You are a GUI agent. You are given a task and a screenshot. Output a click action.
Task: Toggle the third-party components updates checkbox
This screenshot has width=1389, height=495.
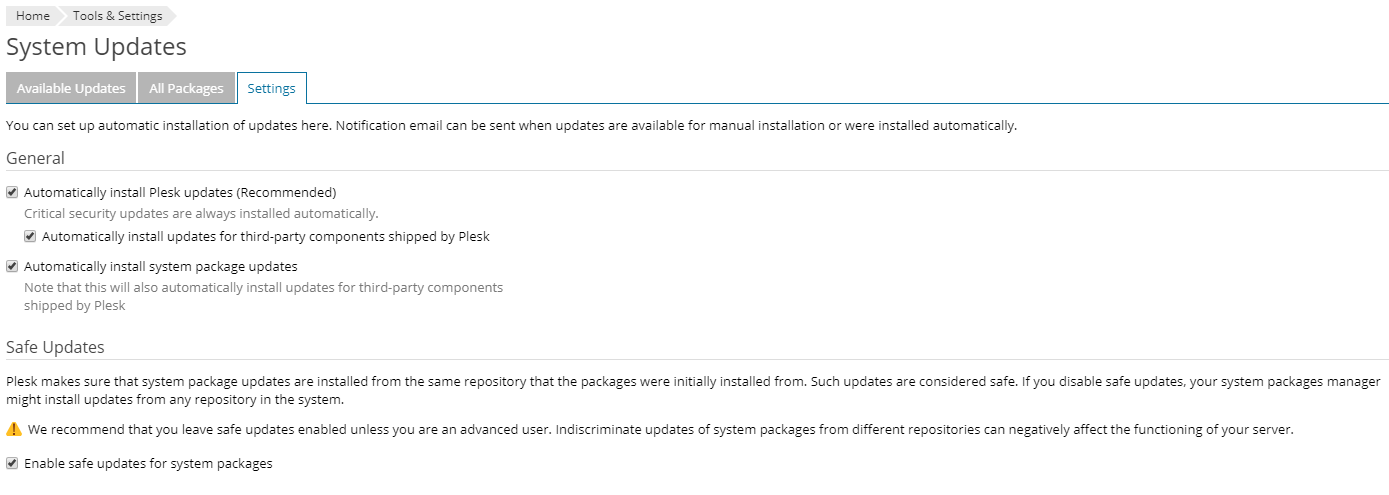30,237
